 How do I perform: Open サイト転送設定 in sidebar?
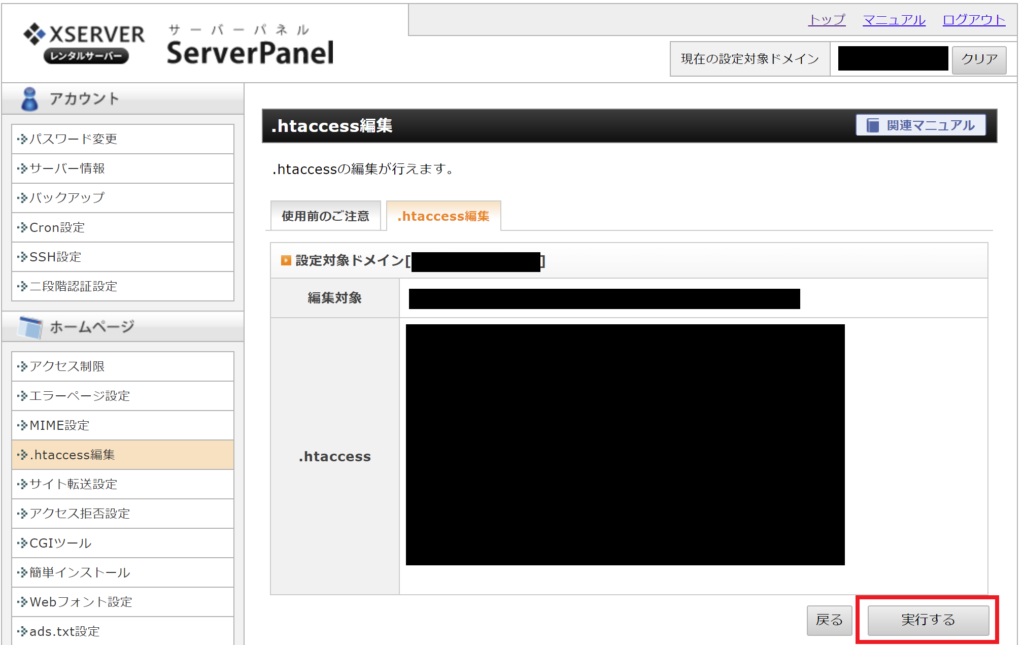pos(123,484)
